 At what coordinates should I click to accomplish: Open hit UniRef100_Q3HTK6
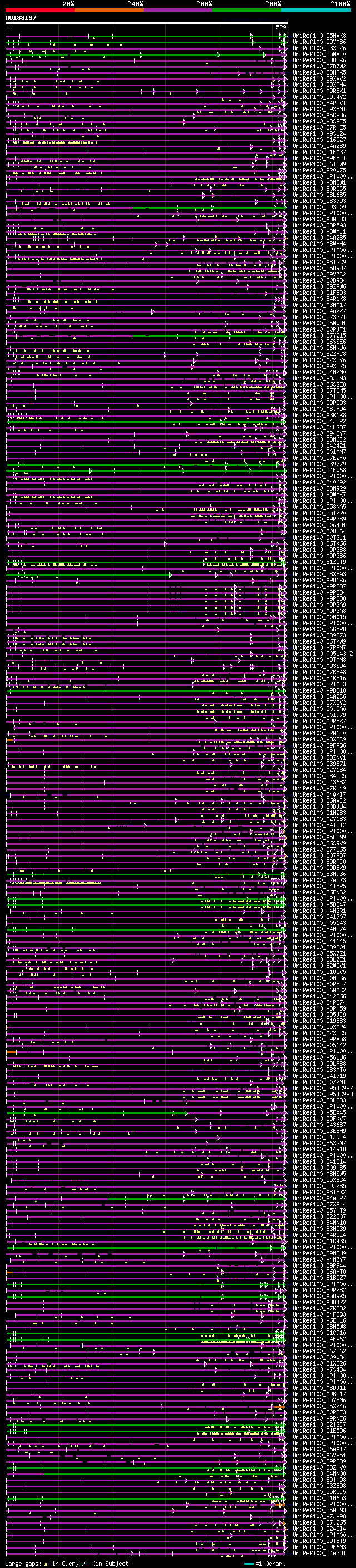point(319,60)
